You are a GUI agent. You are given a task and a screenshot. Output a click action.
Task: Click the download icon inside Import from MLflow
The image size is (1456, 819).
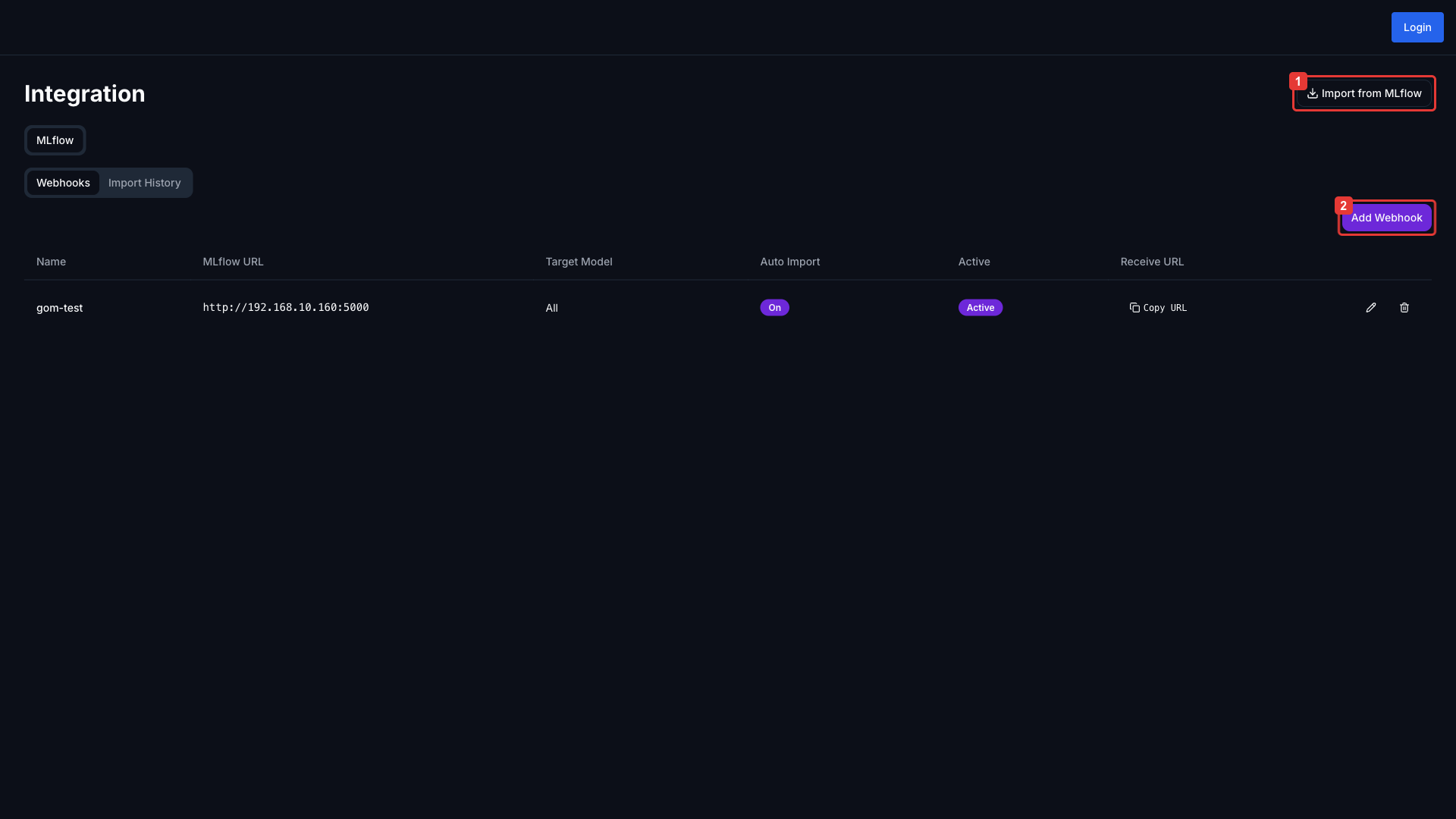(x=1311, y=93)
